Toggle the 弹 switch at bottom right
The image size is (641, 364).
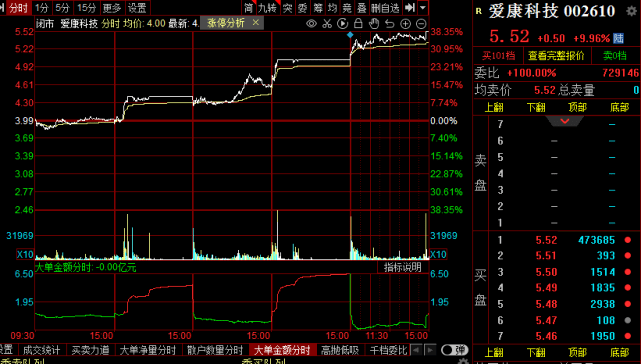pyautogui.click(x=454, y=350)
